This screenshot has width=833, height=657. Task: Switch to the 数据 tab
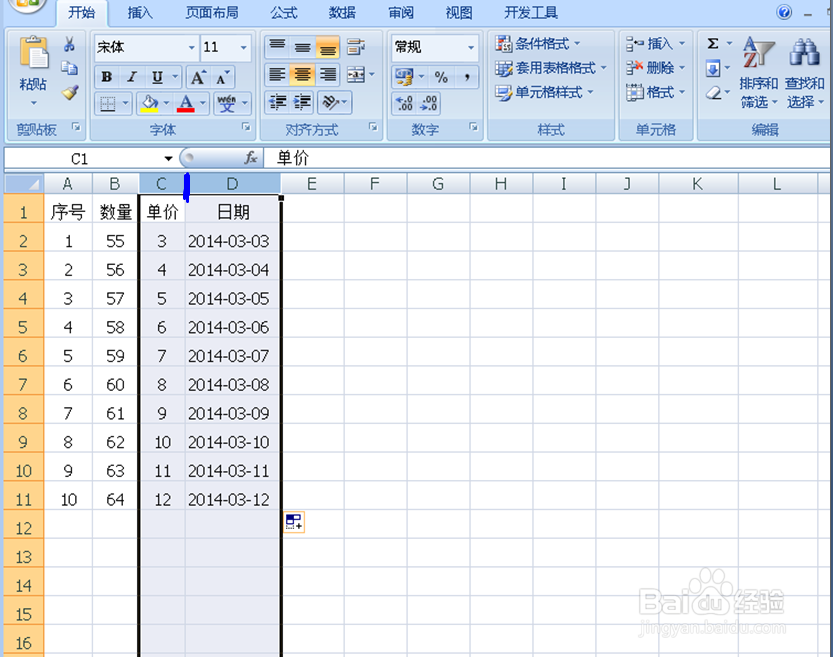click(x=342, y=13)
